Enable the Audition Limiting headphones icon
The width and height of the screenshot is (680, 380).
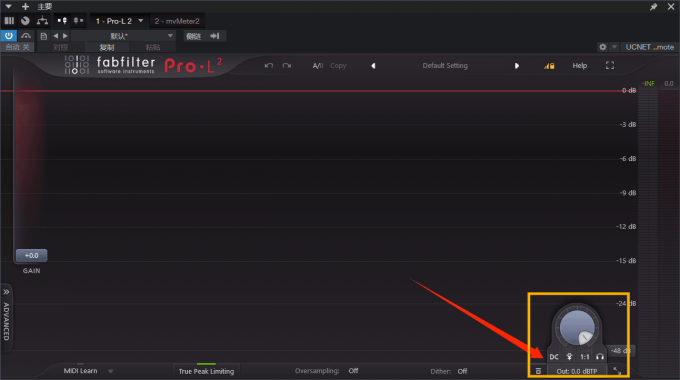tap(600, 357)
